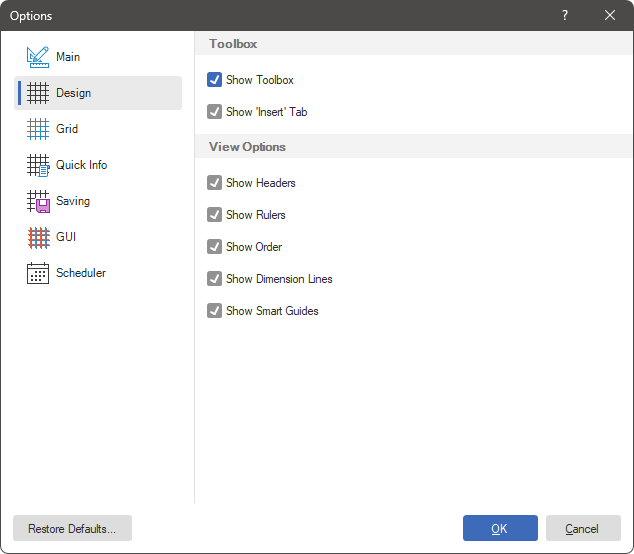Click the red GUI grid icon
Screen dimensions: 634x554
[38, 237]
